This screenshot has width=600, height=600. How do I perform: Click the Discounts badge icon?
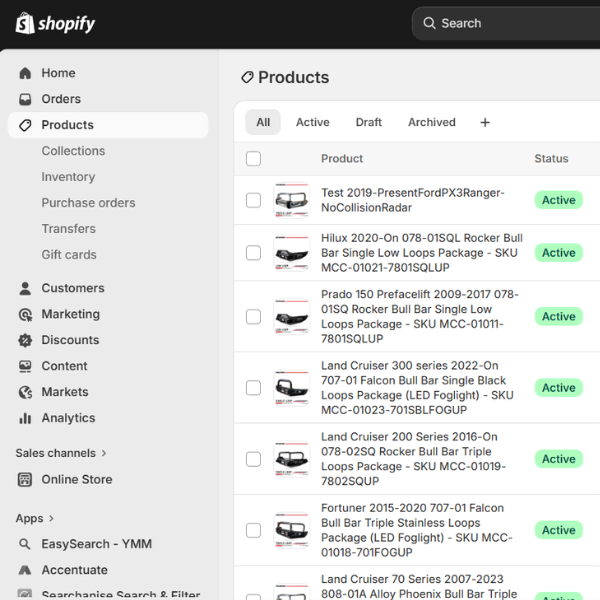tap(25, 340)
